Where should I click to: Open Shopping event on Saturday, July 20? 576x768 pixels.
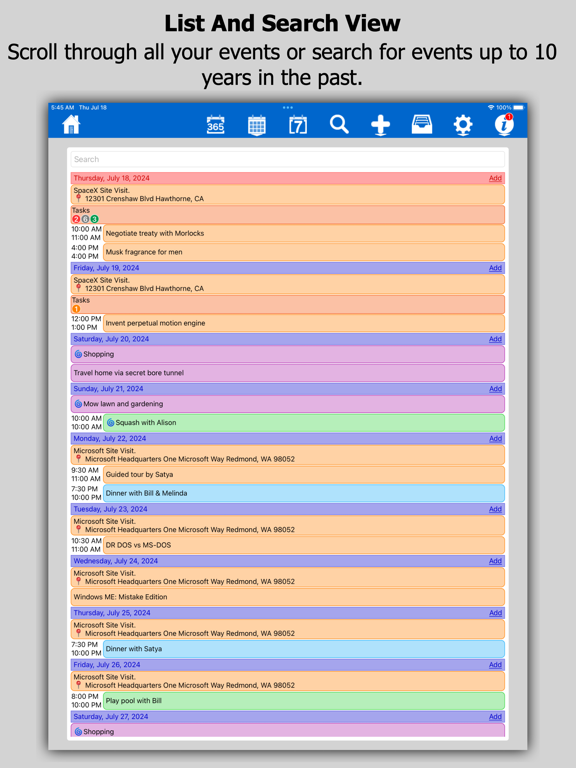click(x=288, y=354)
